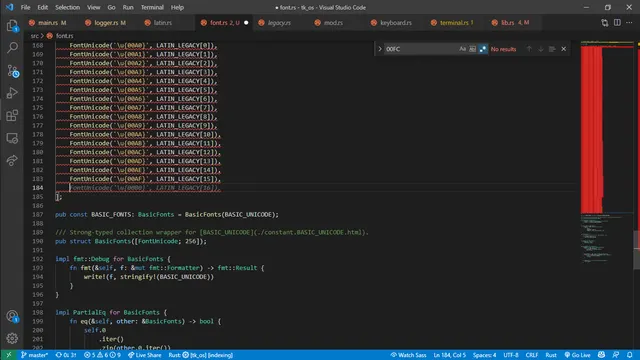Expand the Replace row in find widget
The width and height of the screenshot is (640, 360).
coord(380,49)
